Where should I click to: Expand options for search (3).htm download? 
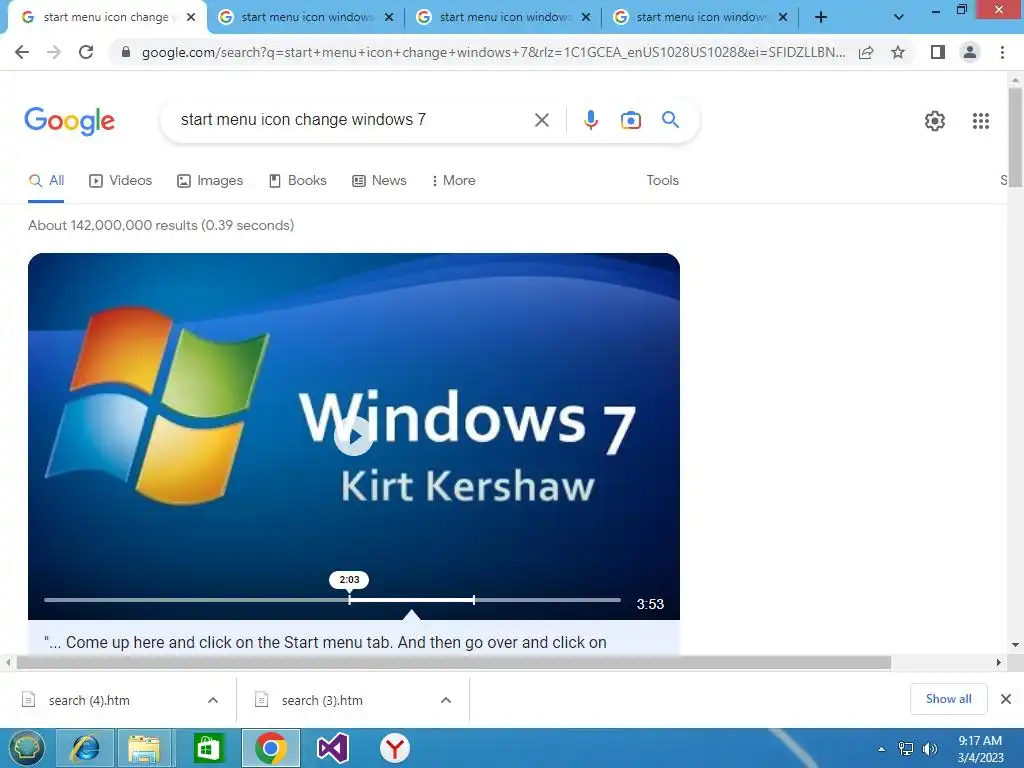pos(446,700)
